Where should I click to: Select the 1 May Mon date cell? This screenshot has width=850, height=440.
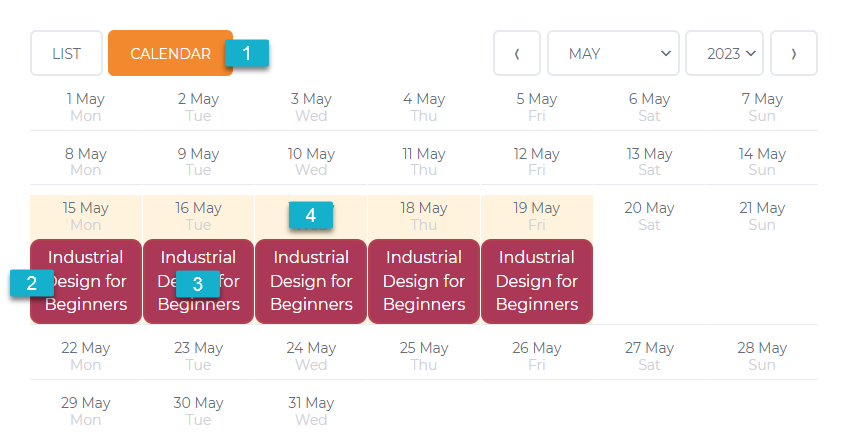(86, 107)
